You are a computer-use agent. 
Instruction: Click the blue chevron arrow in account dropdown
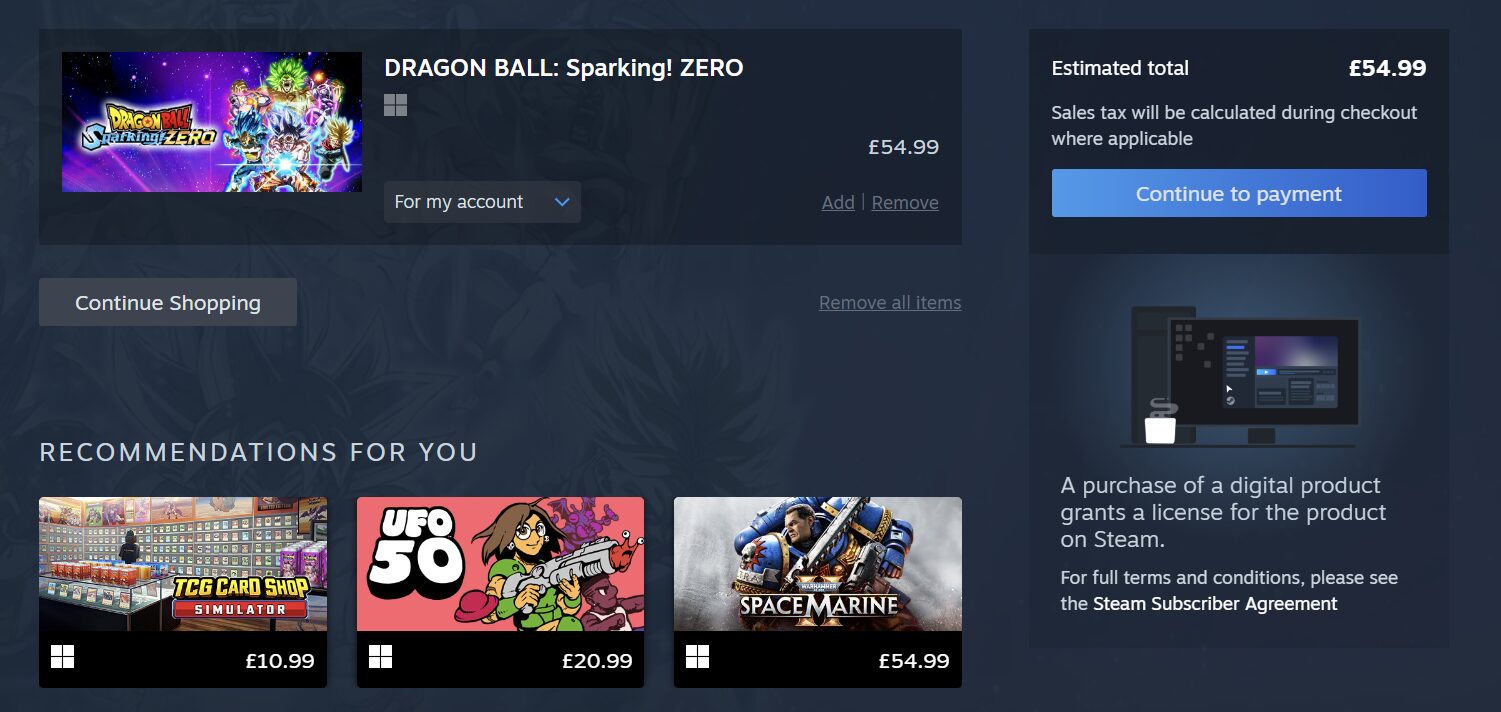562,202
